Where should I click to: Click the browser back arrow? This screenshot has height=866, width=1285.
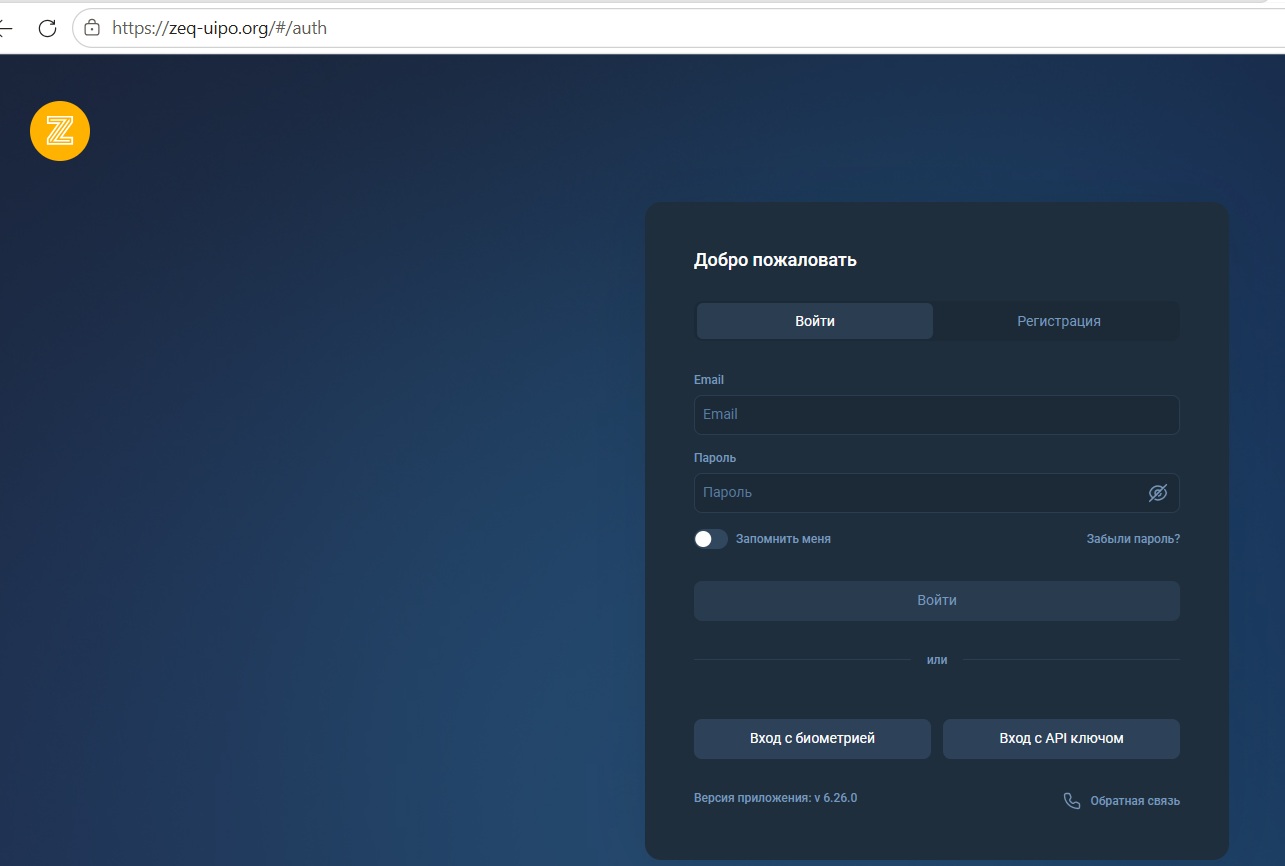click(5, 28)
